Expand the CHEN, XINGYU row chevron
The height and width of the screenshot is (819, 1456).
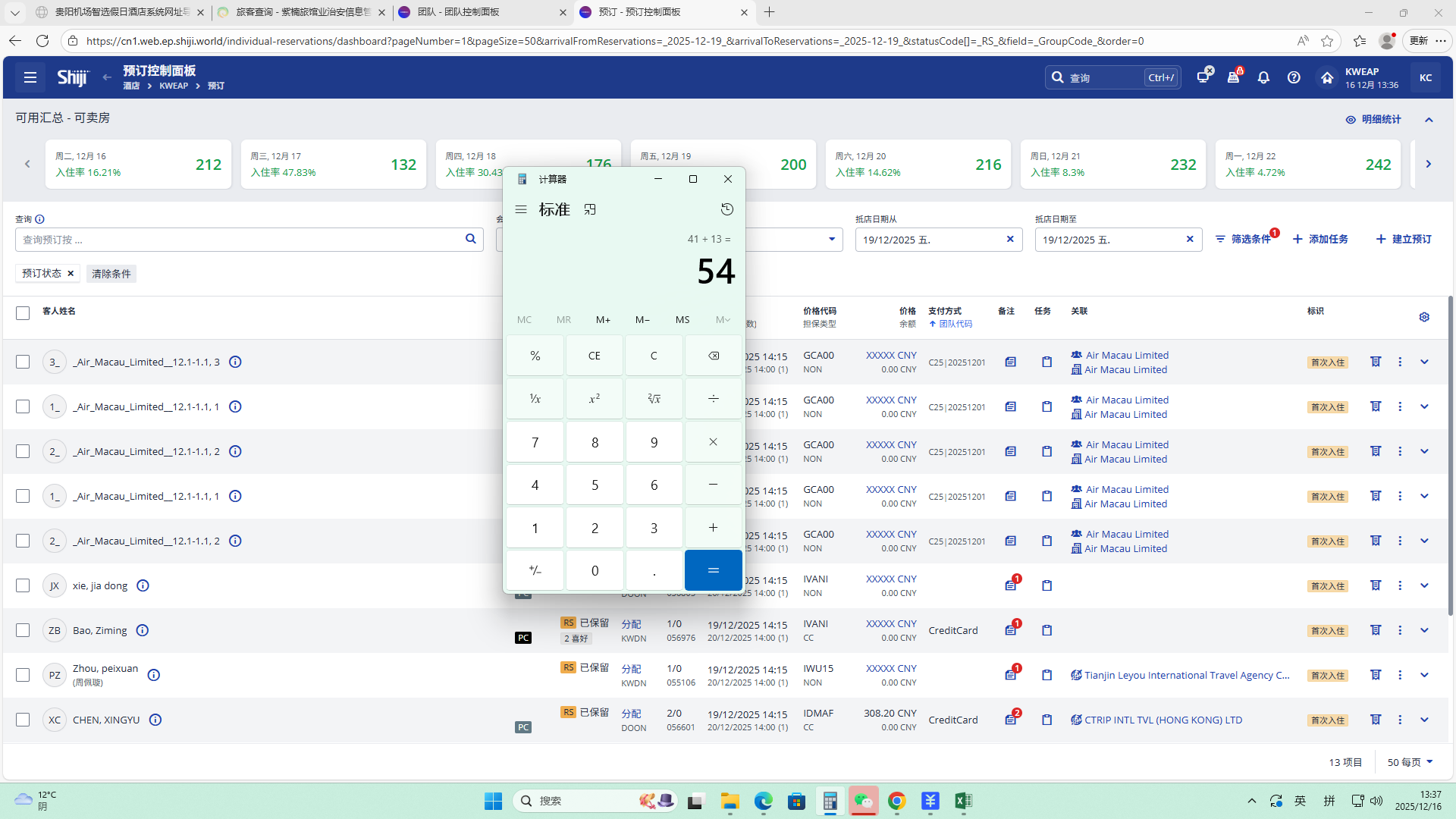[1424, 720]
